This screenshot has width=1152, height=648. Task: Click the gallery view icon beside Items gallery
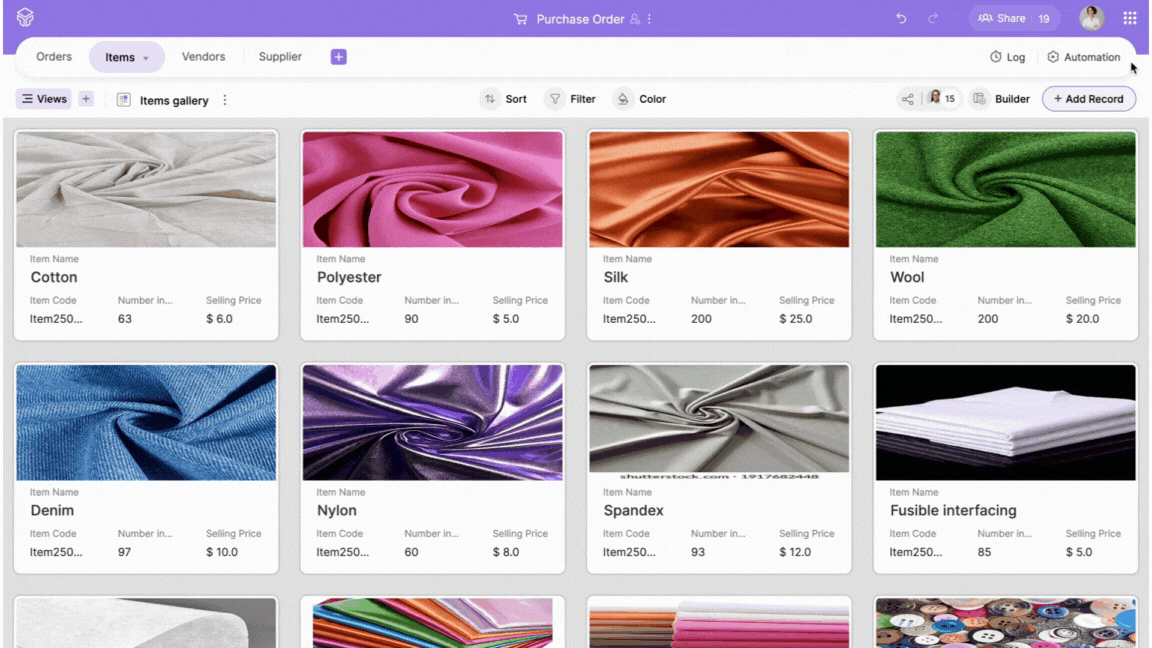(x=123, y=100)
